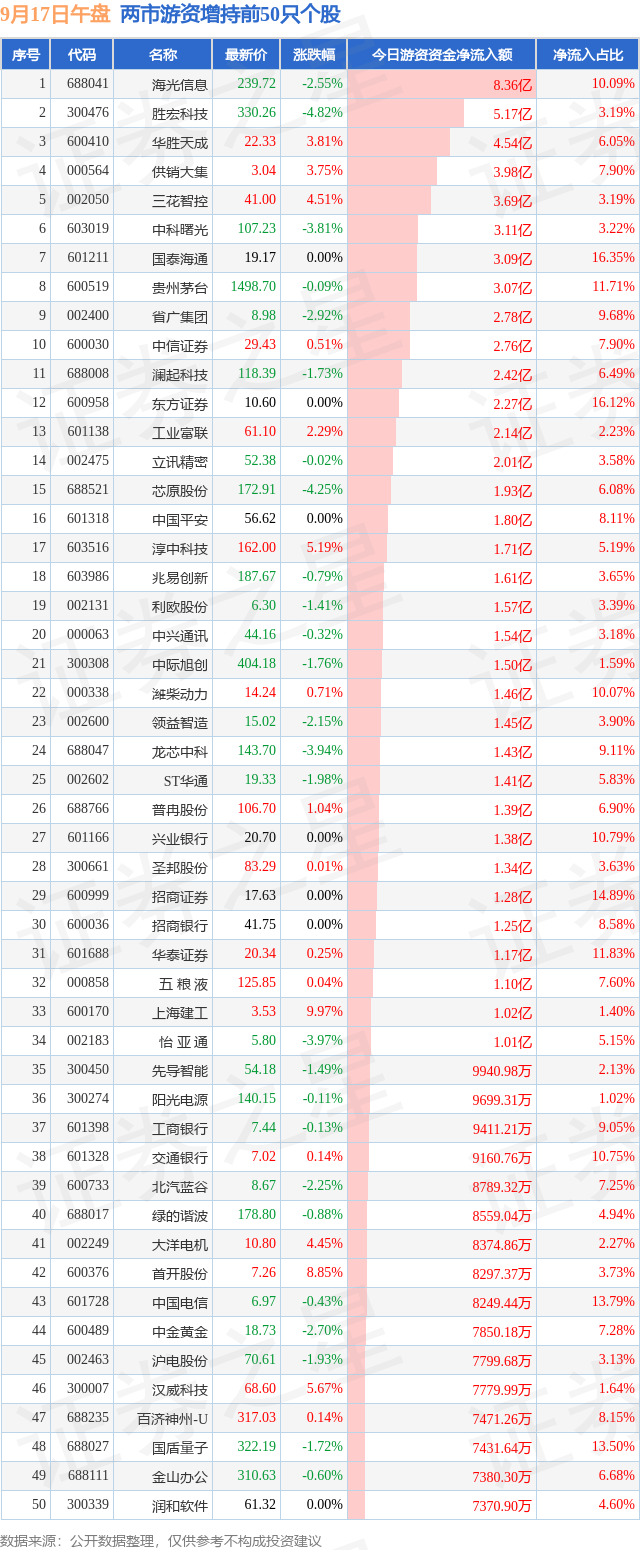Screen dimensions: 640x1550
Task: Select stock name 金山办公
Action: [x=180, y=1477]
